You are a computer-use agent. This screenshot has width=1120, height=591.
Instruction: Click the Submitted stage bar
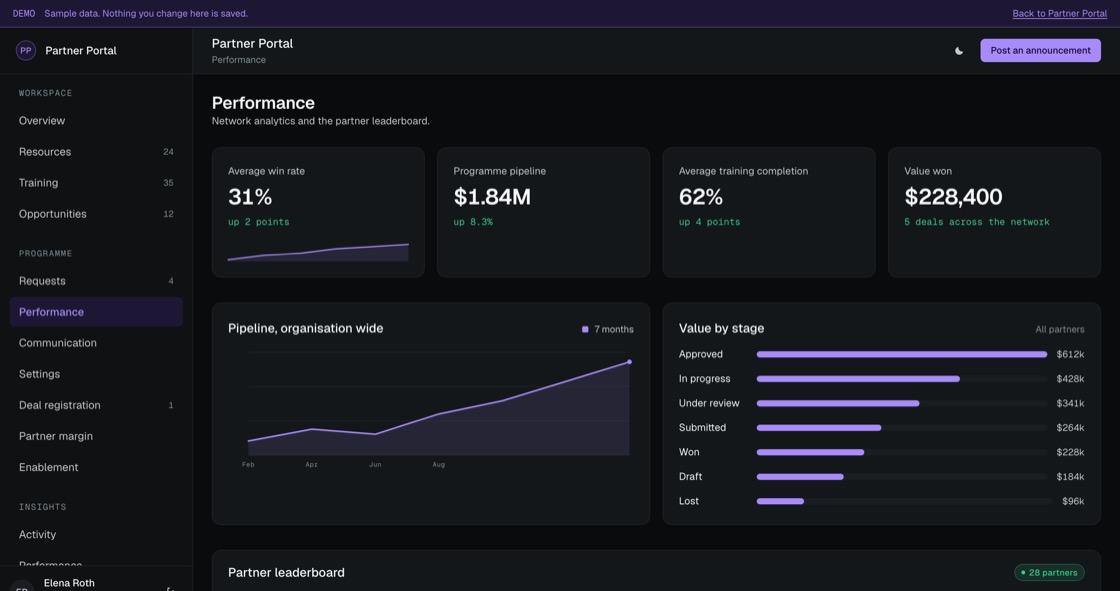pyautogui.click(x=901, y=427)
